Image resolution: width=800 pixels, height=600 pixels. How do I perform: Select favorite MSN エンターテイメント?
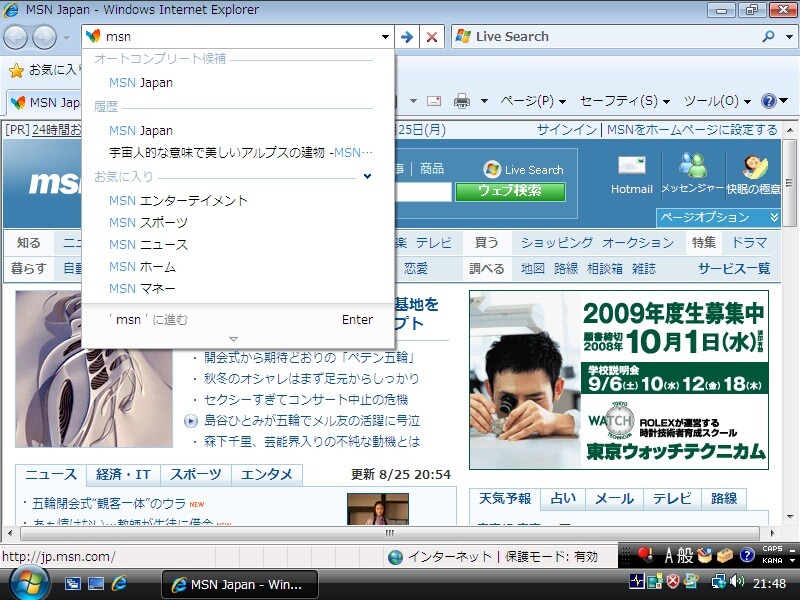178,201
